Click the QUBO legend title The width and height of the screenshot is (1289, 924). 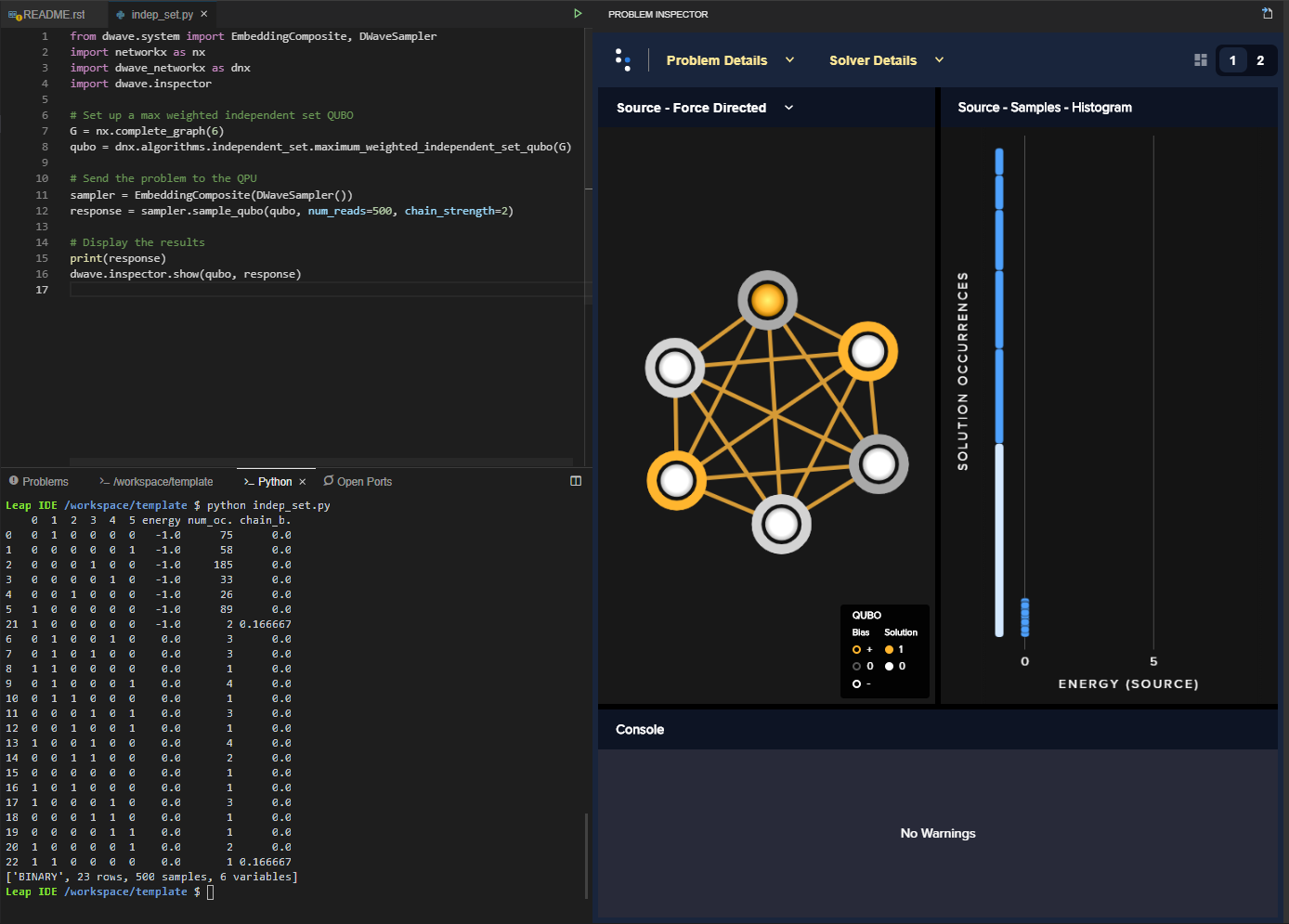(866, 616)
